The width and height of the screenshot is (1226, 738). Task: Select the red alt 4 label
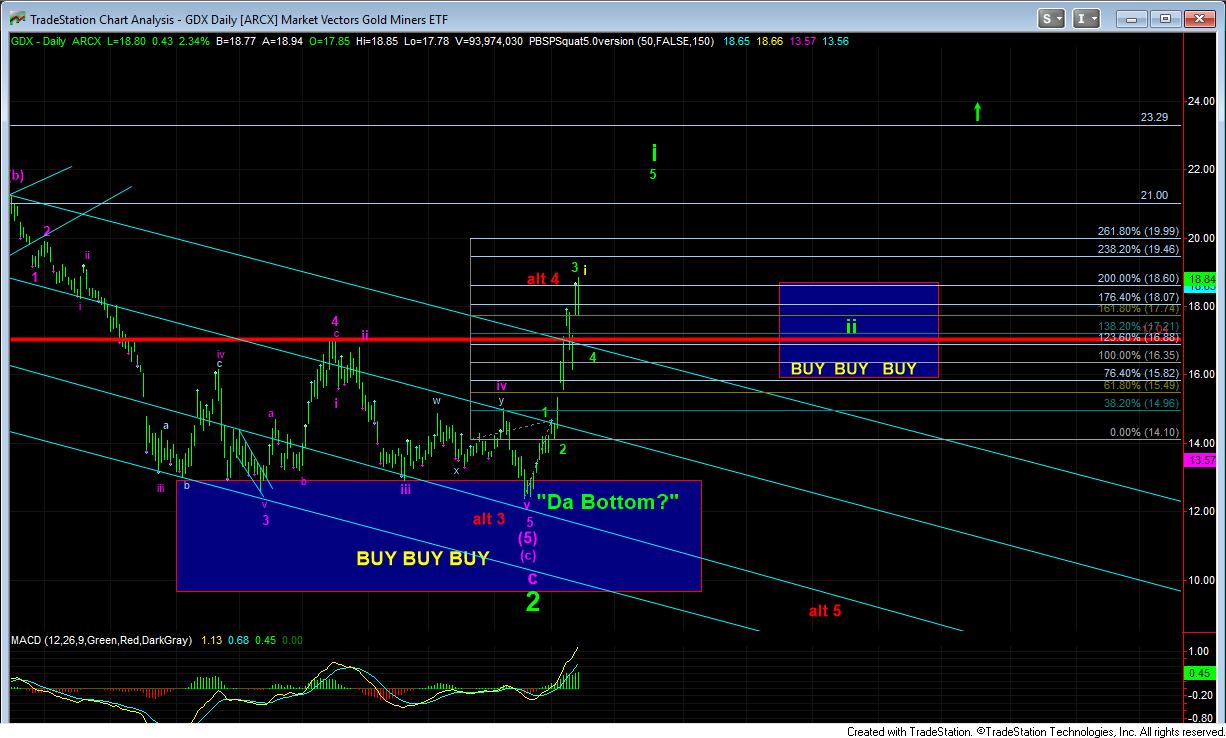pos(543,279)
